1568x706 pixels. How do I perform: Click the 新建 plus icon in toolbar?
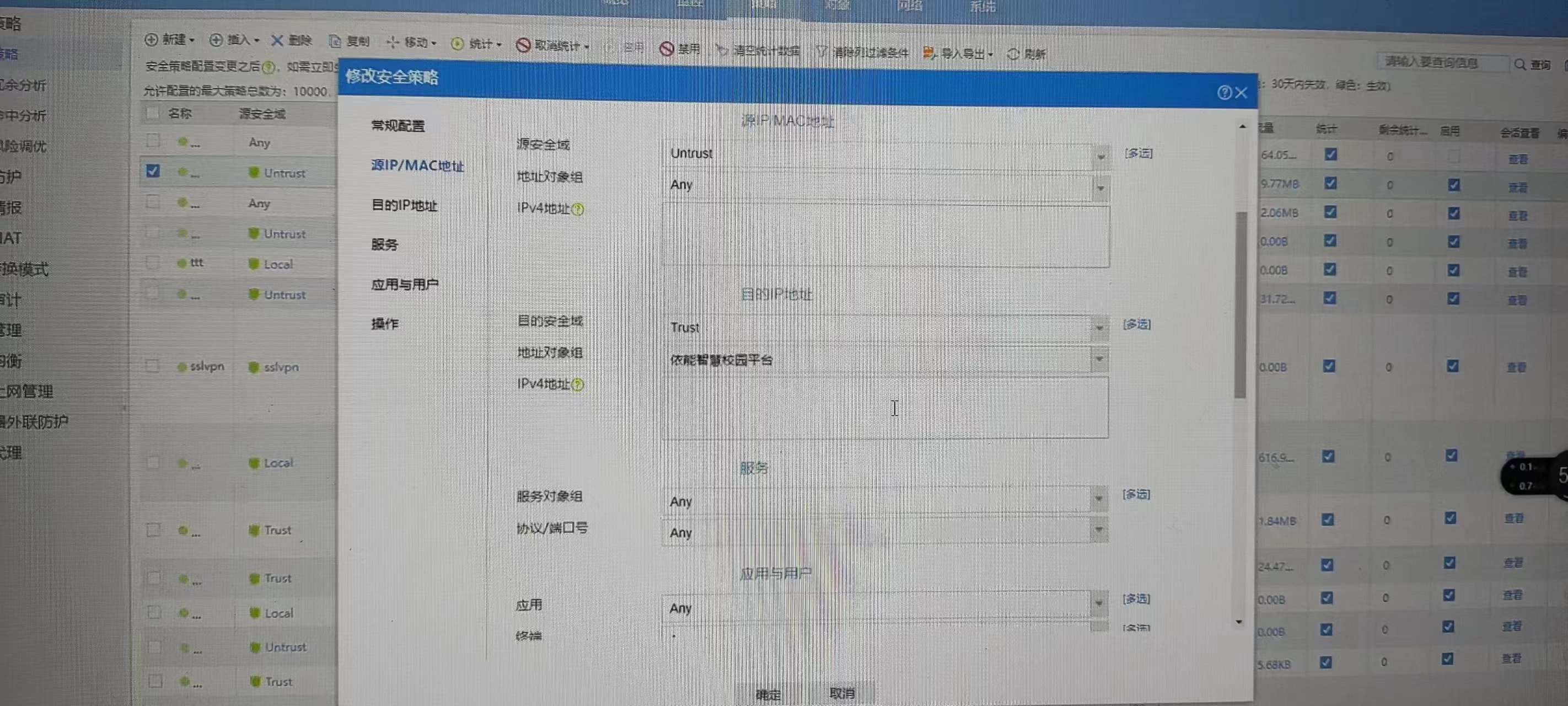tap(151, 40)
